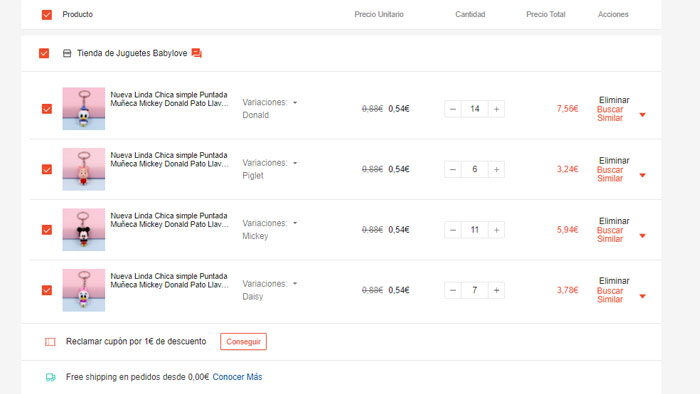This screenshot has height=394, width=700.
Task: Deselect the Donald keychain item checkbox
Action: 47,109
